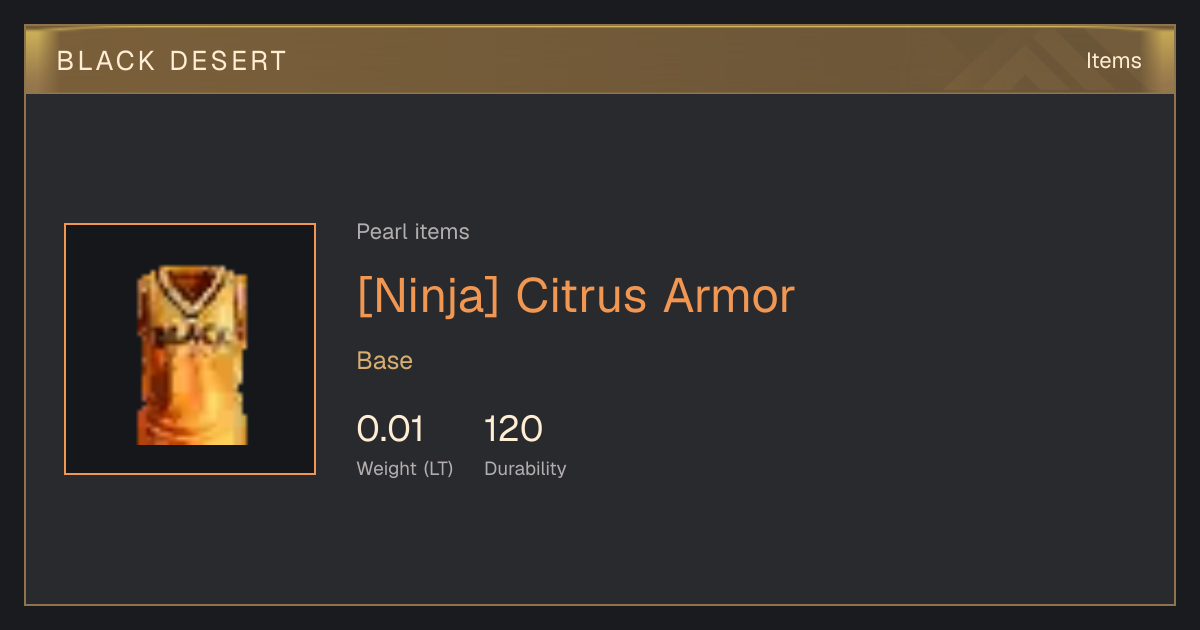Screen dimensions: 1200x630
Task: Select the Pearl items category label
Action: click(413, 232)
